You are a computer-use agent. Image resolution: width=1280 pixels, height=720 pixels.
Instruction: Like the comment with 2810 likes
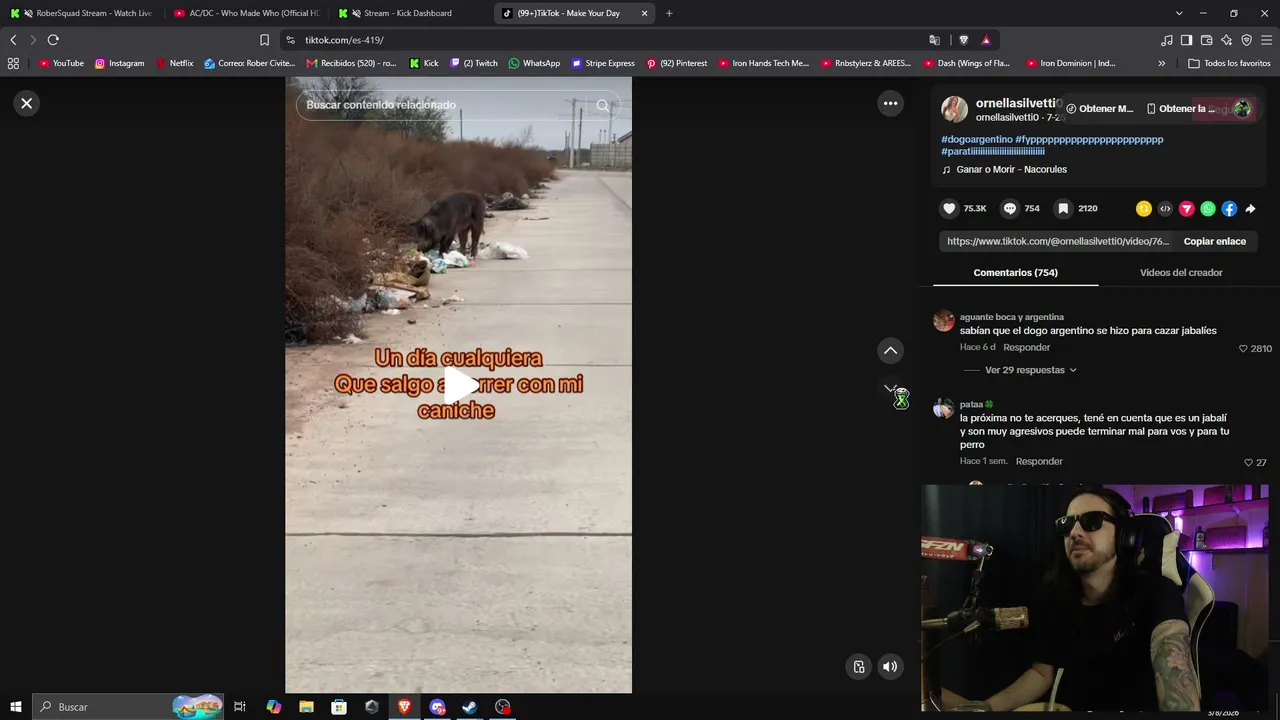point(1244,349)
